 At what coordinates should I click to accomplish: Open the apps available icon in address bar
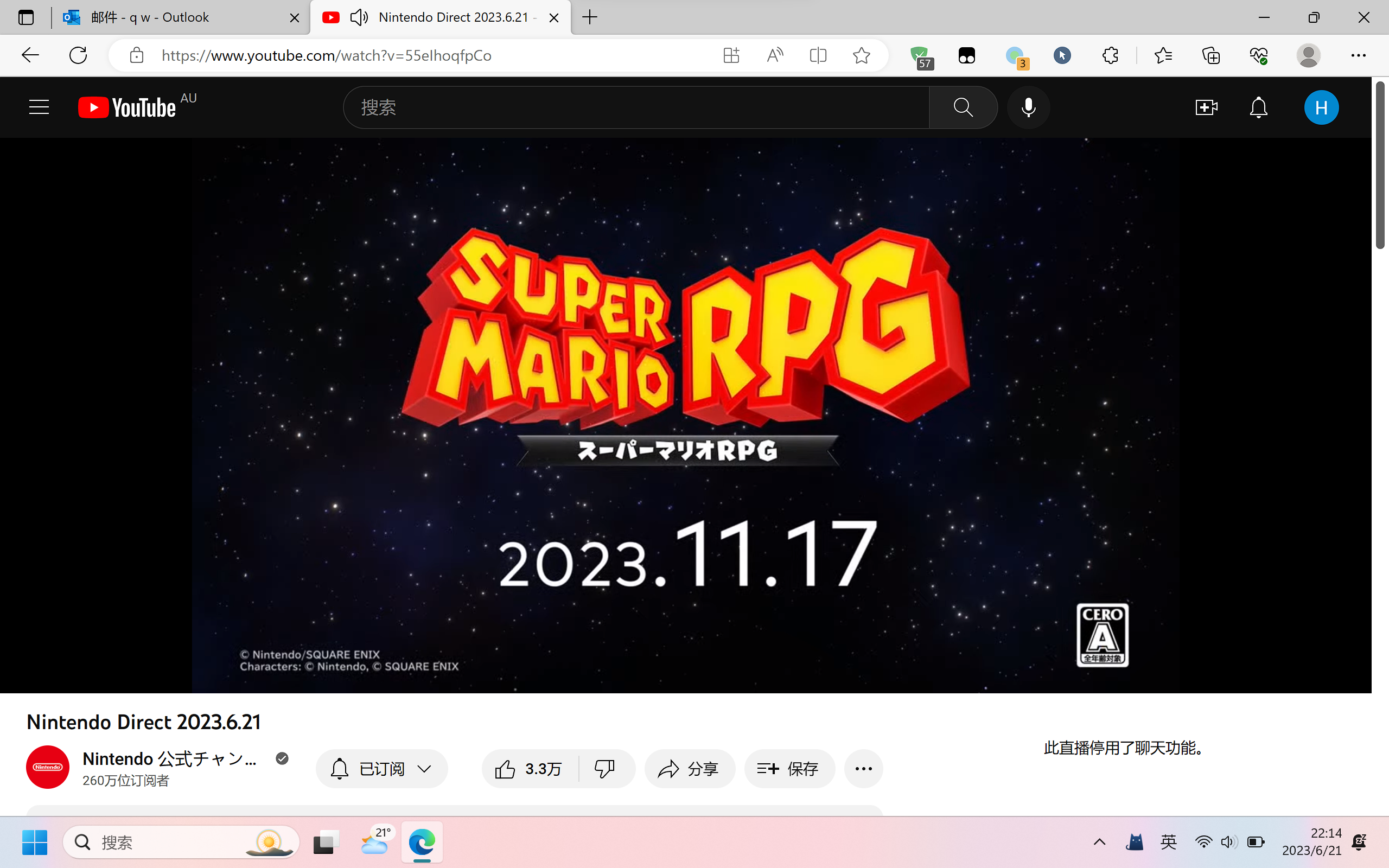(x=731, y=55)
